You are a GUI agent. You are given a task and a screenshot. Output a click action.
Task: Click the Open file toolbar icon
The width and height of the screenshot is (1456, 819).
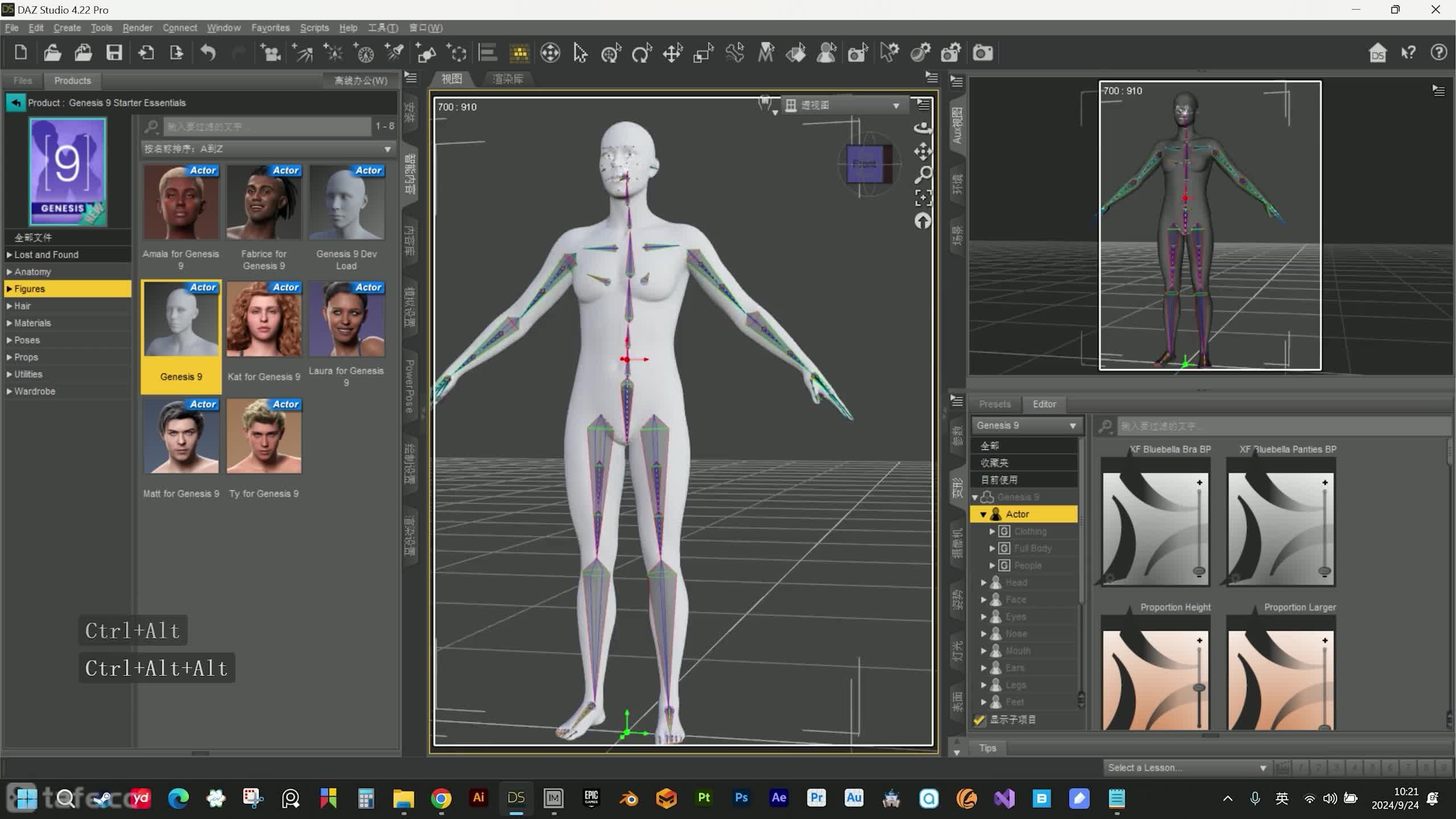click(52, 53)
